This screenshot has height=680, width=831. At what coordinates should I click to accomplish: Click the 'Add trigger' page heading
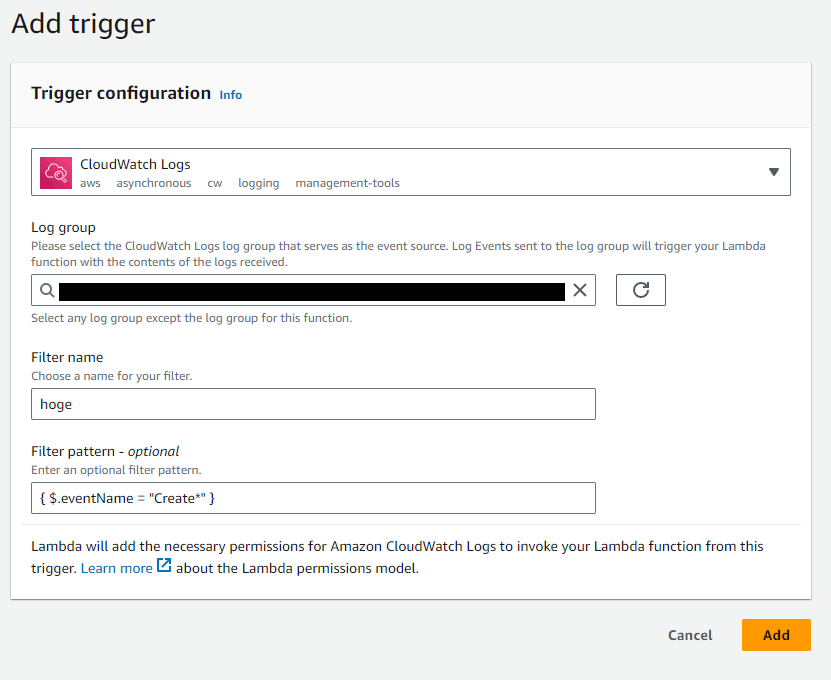pyautogui.click(x=83, y=24)
